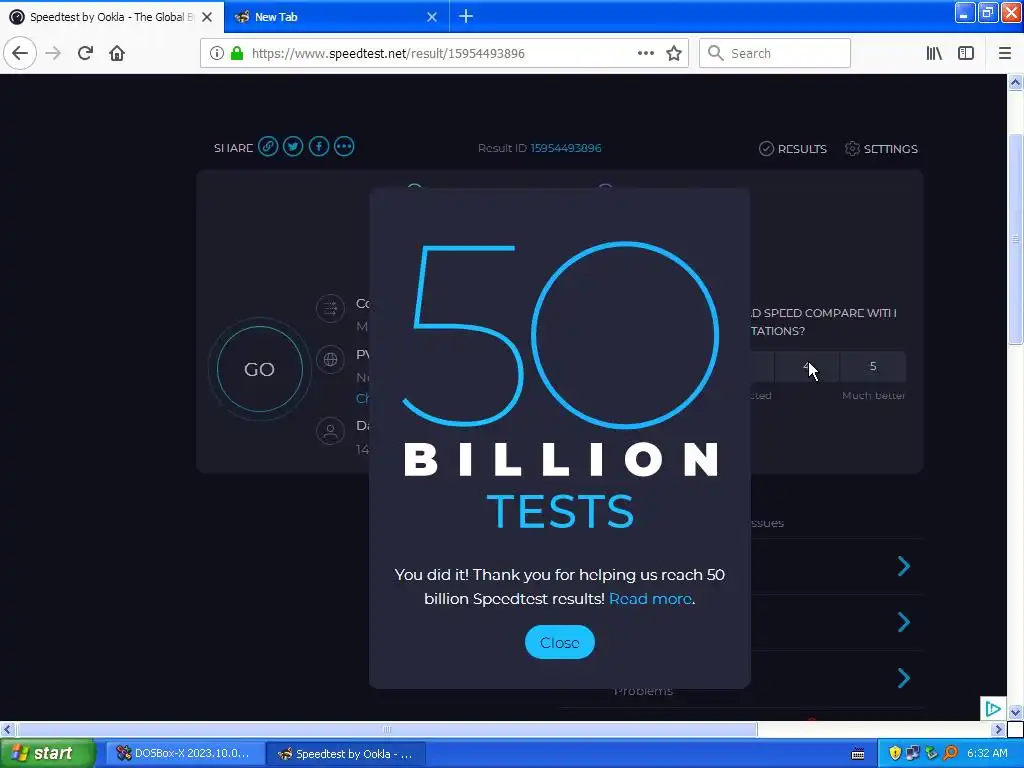Start a new test with GO button
This screenshot has height=768, width=1024.
pos(259,369)
